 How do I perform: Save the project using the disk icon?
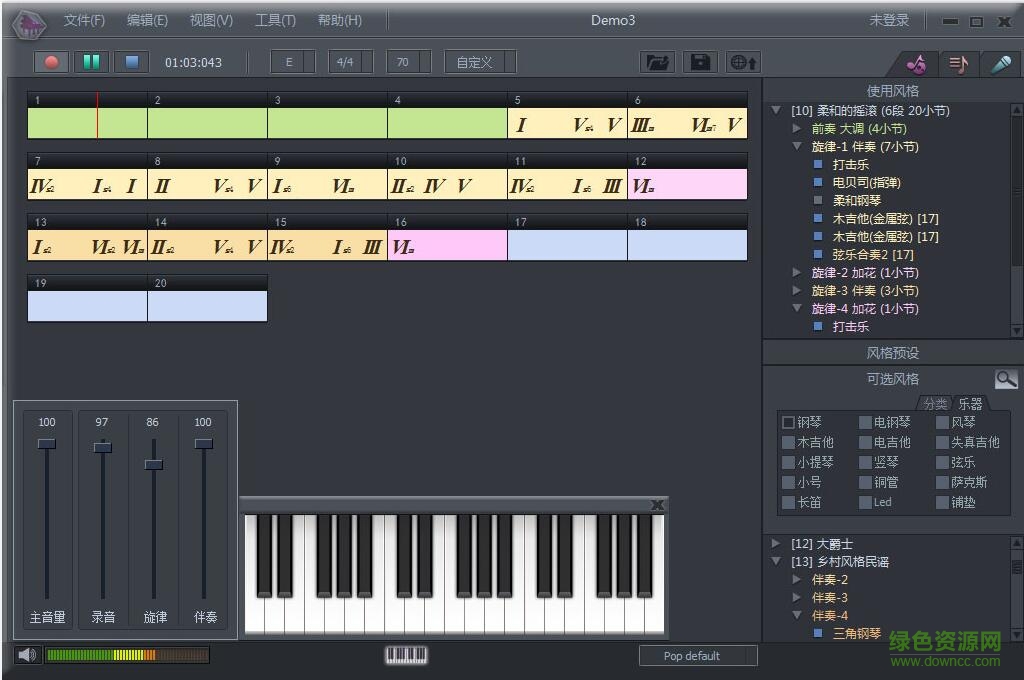699,62
